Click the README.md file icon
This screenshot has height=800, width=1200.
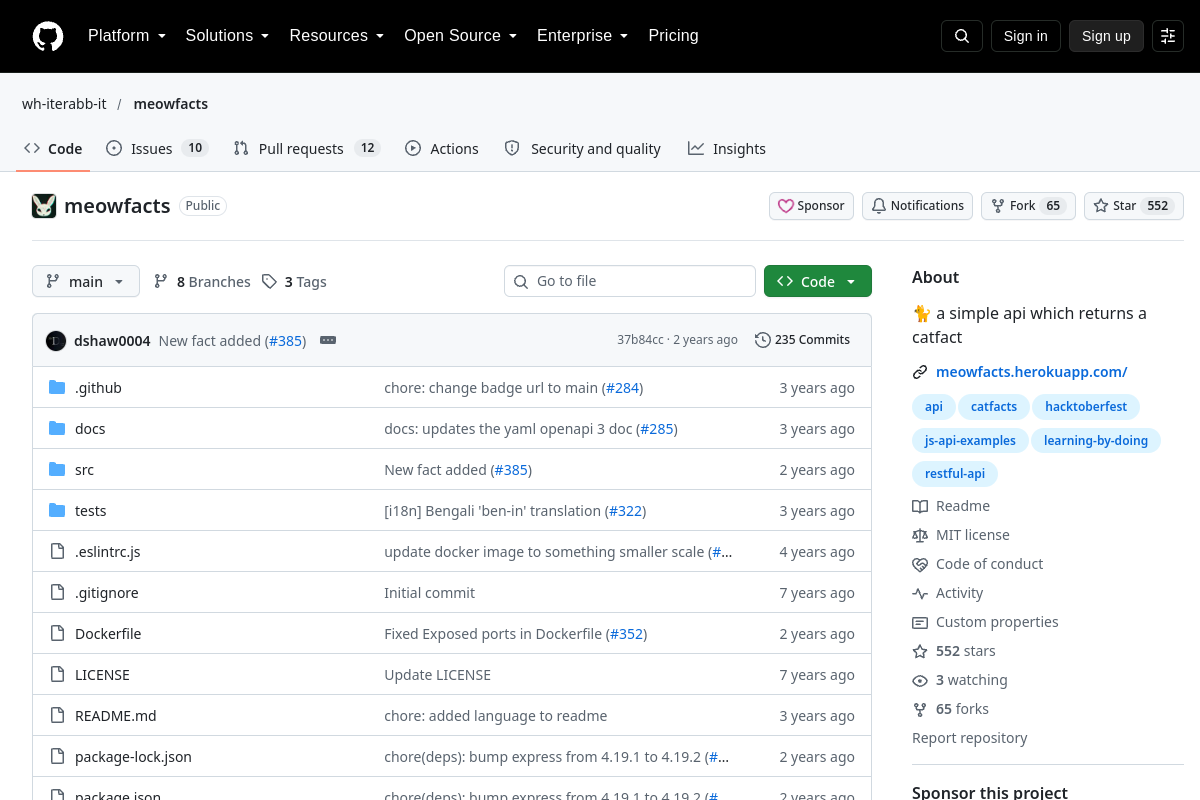[57, 716]
